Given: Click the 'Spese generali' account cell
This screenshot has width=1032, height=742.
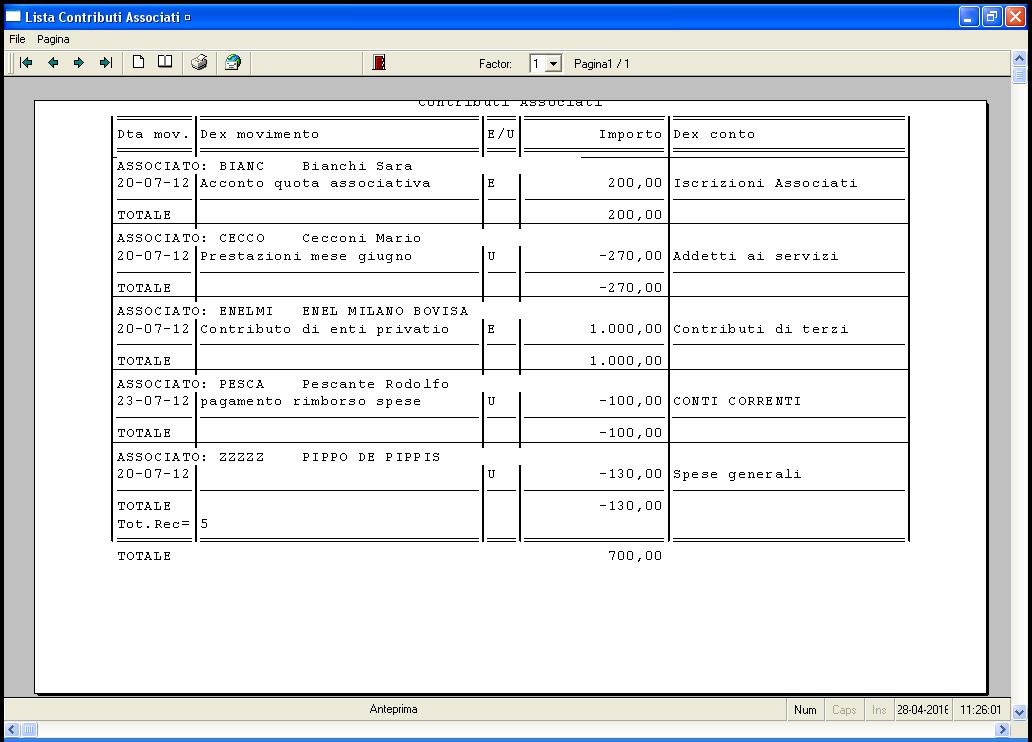Looking at the screenshot, I should coord(737,474).
